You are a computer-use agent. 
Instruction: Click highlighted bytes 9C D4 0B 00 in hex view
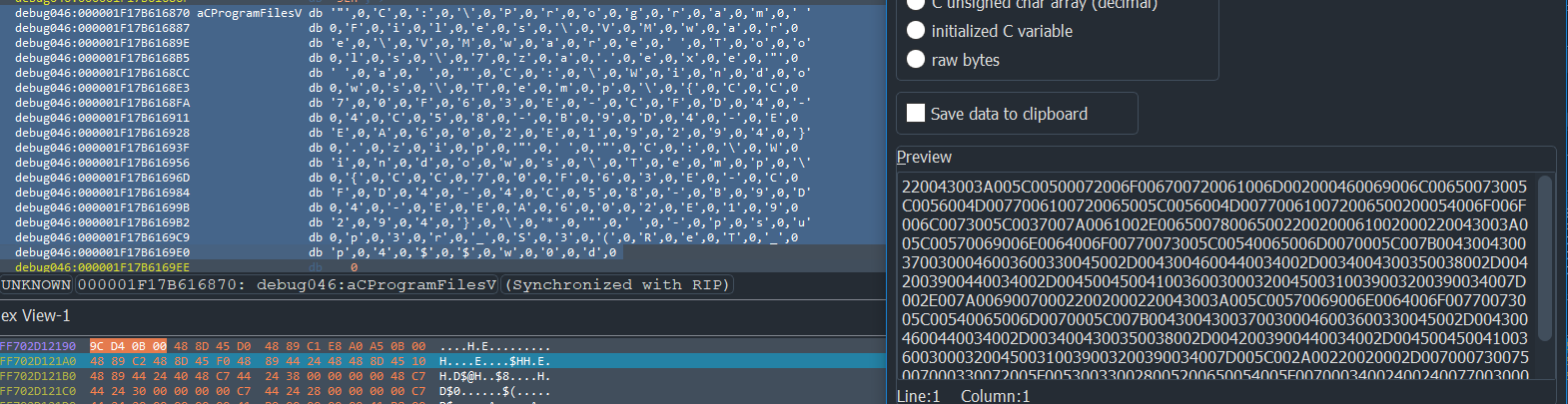click(x=128, y=346)
